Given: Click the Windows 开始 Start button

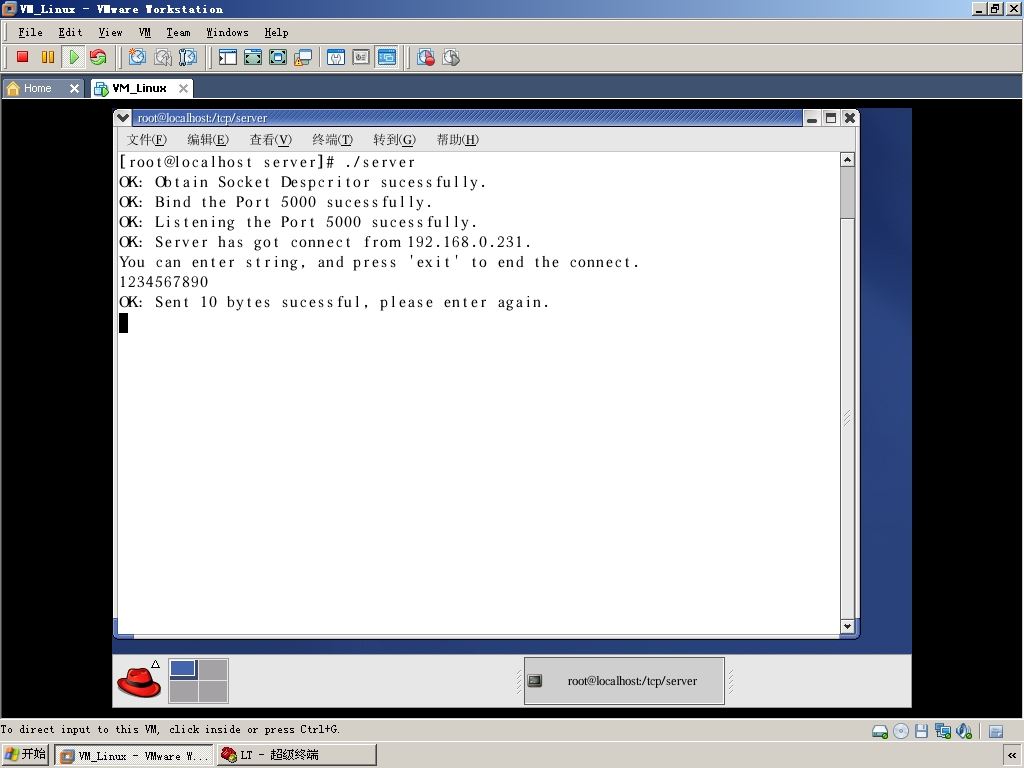Looking at the screenshot, I should 25,754.
